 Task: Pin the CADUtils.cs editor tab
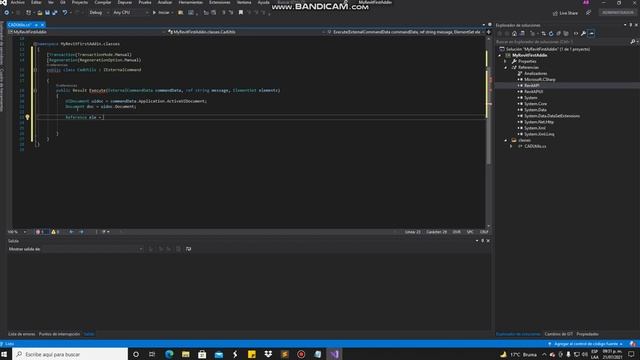[x=36, y=25]
